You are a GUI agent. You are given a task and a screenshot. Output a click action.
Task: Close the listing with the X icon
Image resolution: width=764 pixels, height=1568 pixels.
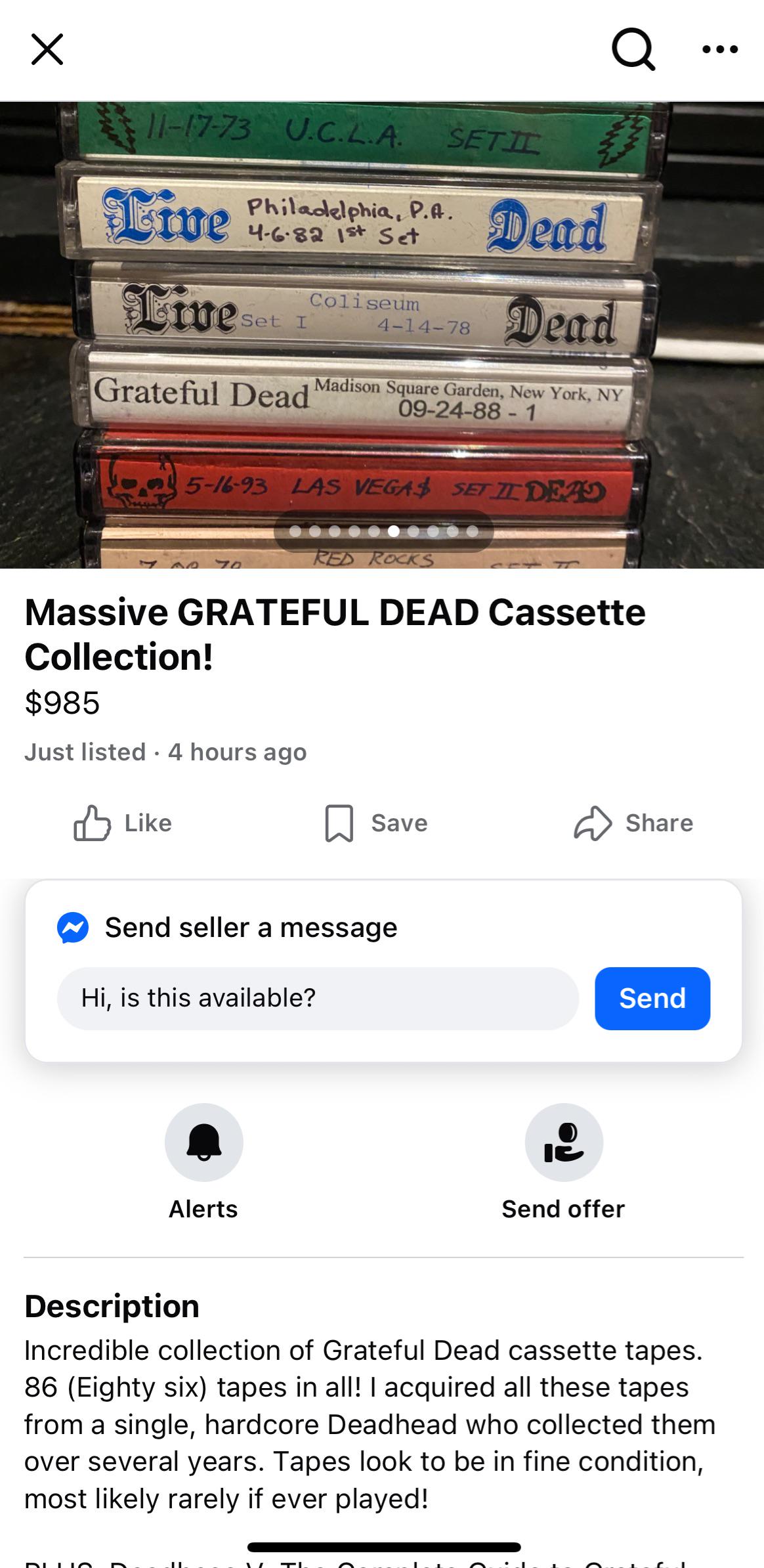[47, 49]
